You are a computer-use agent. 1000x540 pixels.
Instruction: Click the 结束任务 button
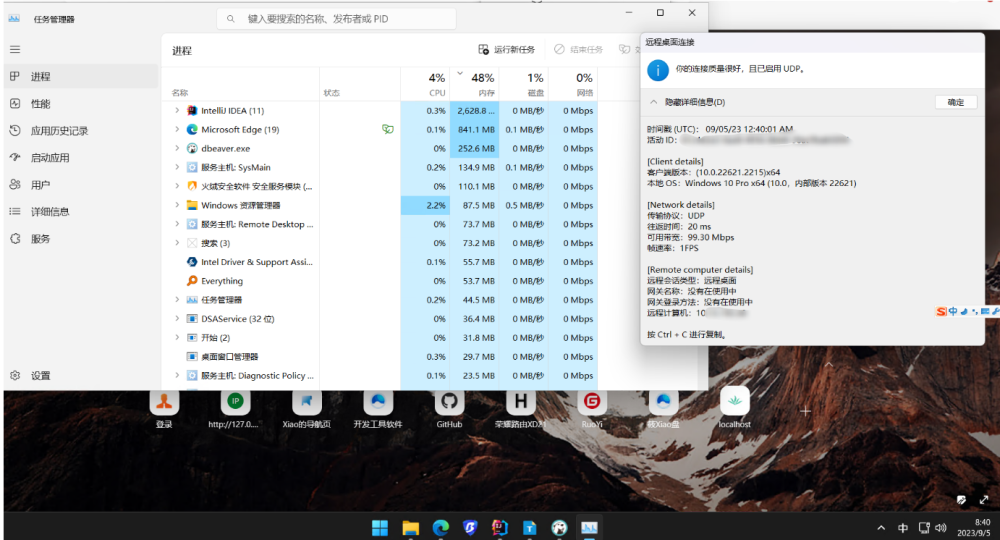pyautogui.click(x=578, y=50)
